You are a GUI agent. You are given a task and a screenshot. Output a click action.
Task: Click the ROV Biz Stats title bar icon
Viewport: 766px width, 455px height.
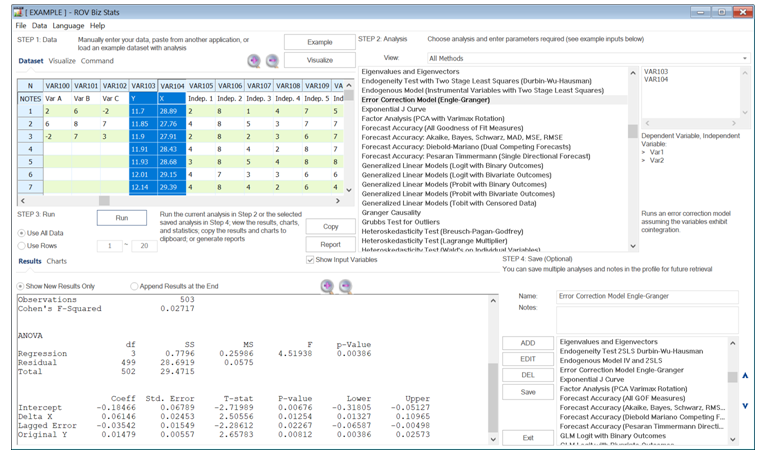19,12
